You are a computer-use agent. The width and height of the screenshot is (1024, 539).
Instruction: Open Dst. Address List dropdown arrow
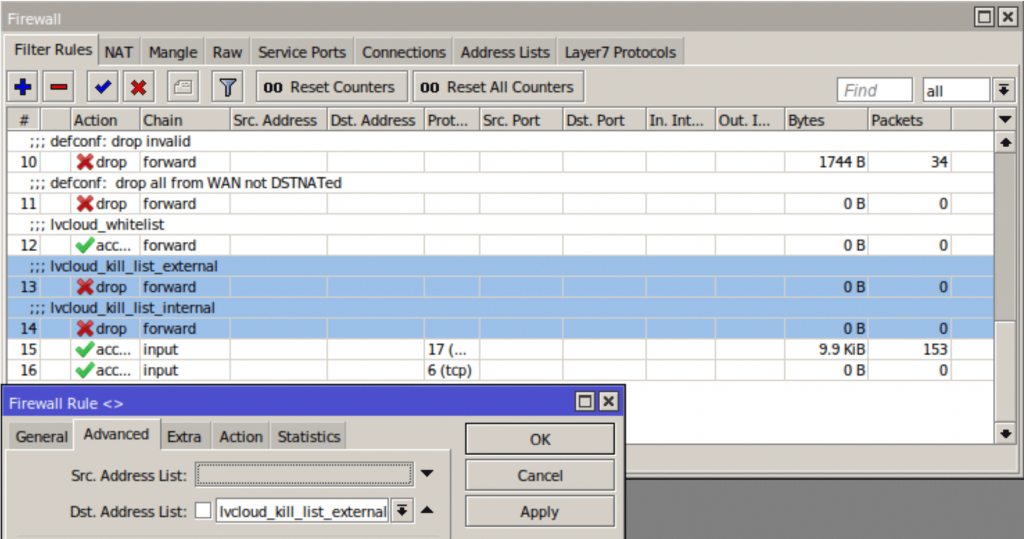[402, 511]
